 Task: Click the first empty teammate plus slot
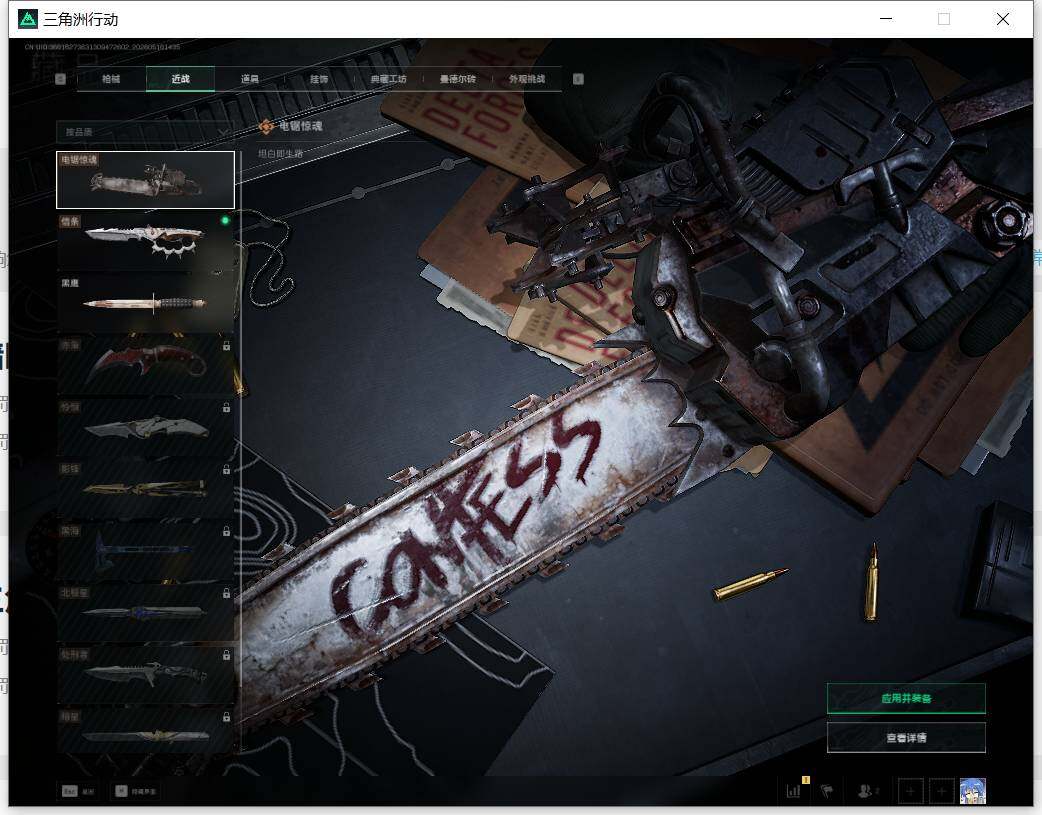tap(910, 791)
